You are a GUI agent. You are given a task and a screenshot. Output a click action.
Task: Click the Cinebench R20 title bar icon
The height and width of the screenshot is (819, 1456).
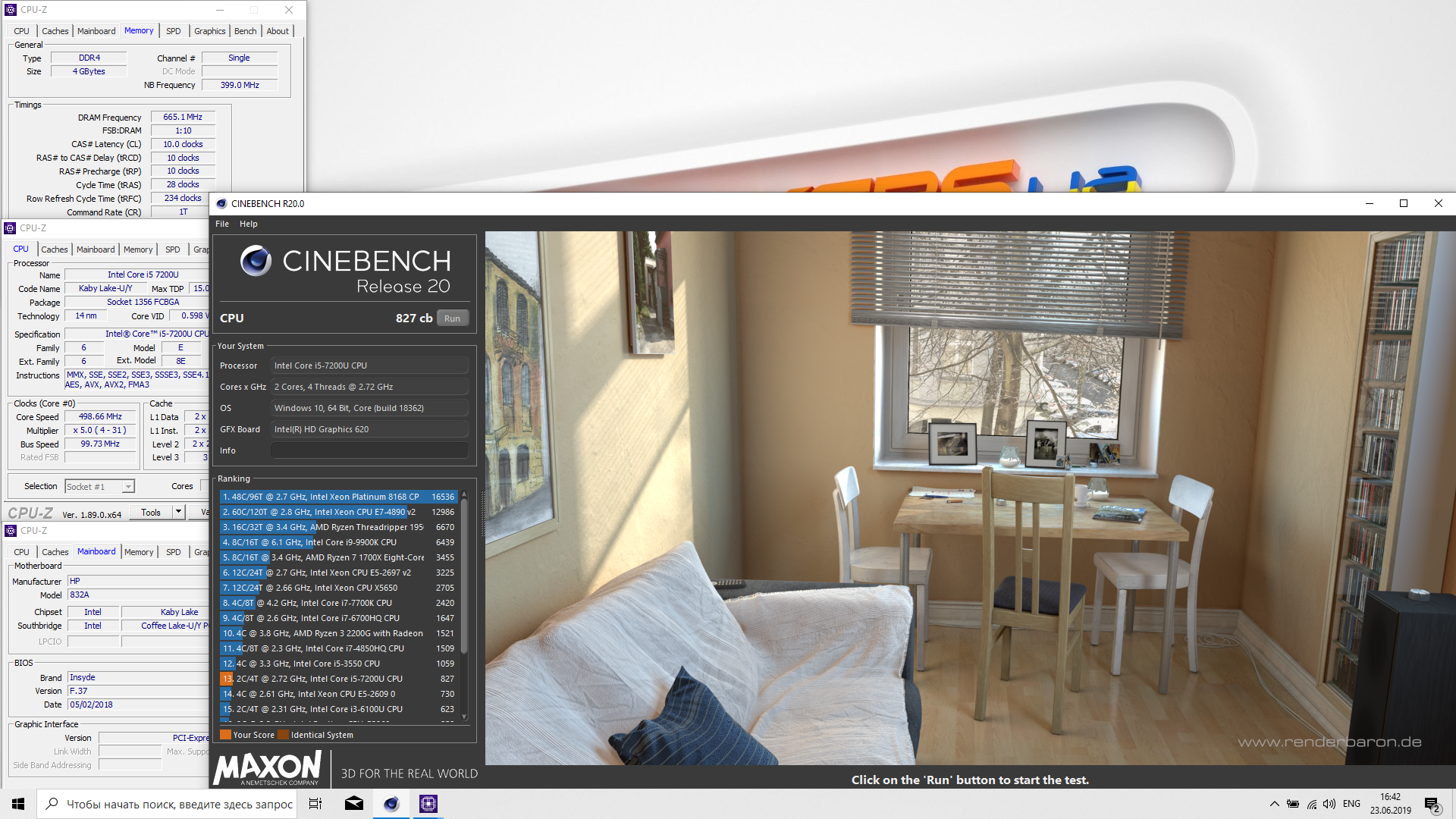coord(221,203)
